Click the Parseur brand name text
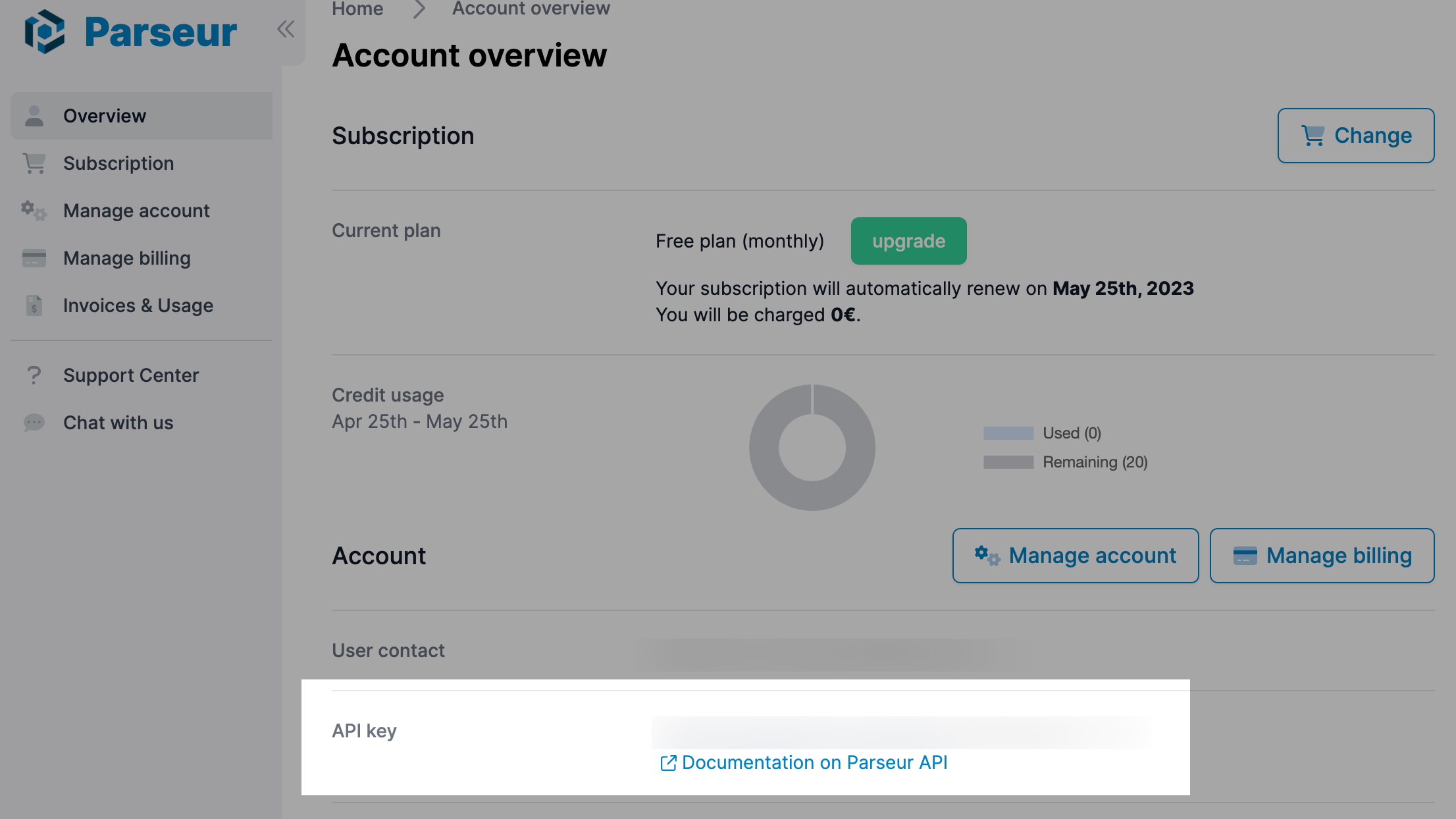Viewport: 1456px width, 819px height. [x=161, y=32]
